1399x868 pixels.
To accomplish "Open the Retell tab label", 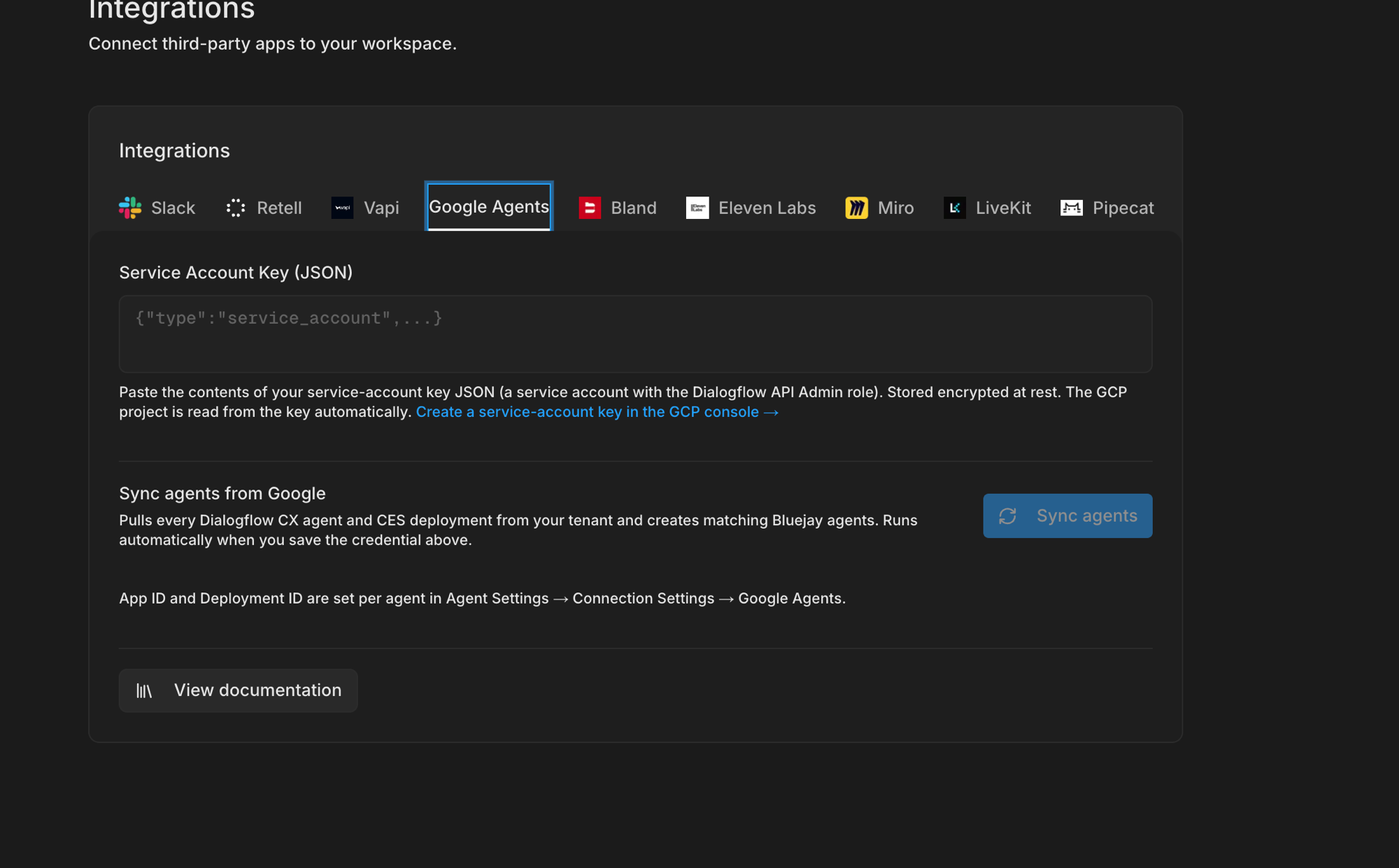I will [279, 208].
